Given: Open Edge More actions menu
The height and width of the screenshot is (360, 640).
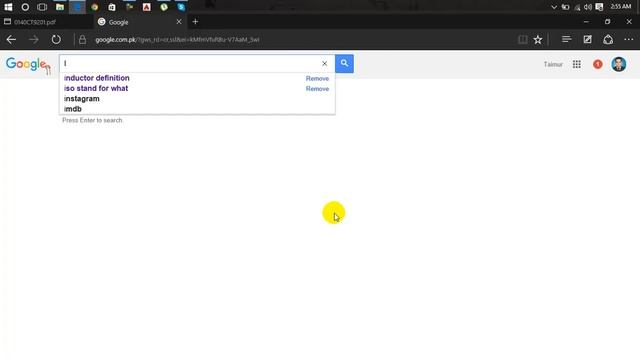Looking at the screenshot, I should 629,39.
